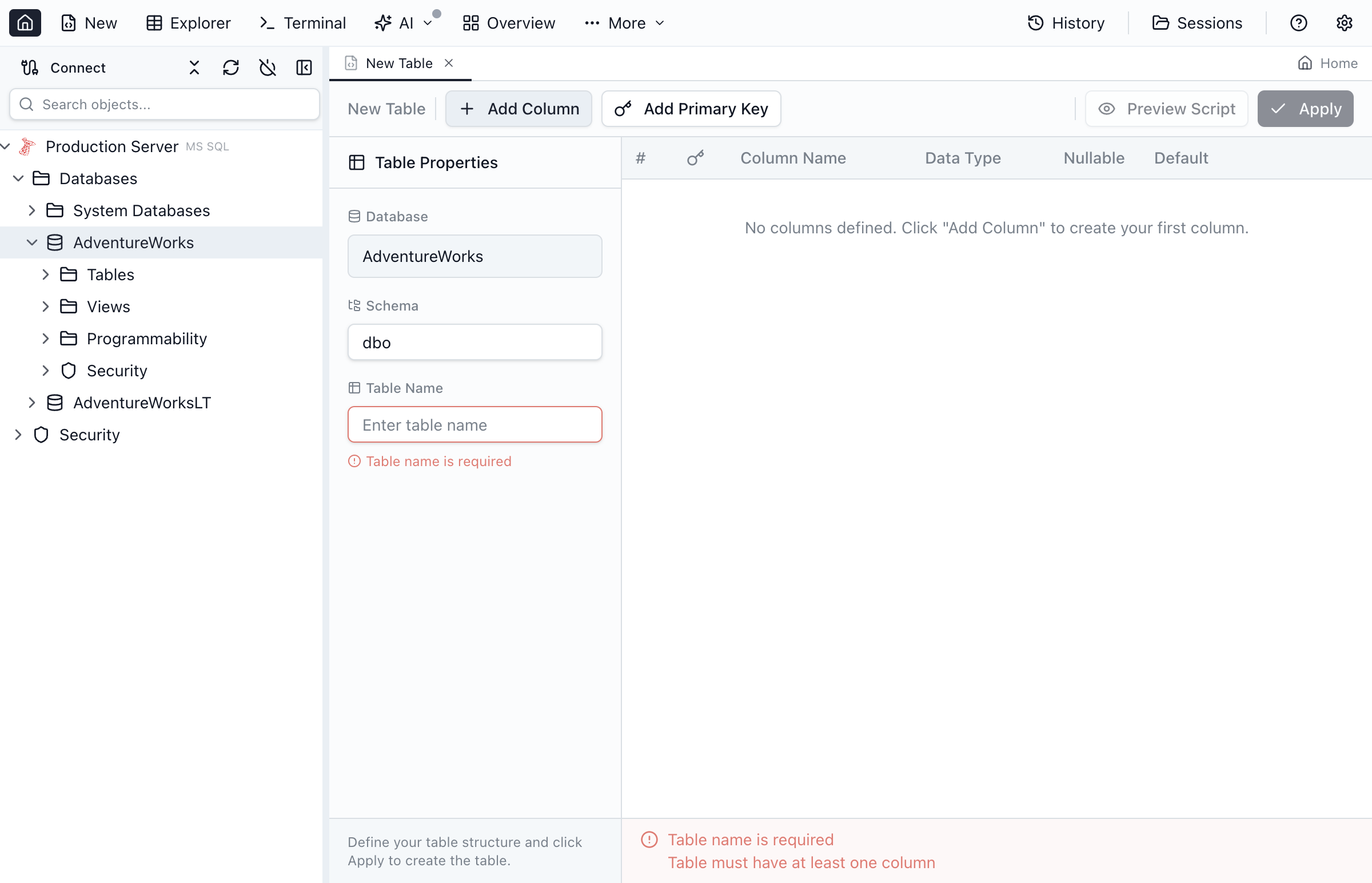1372x883 pixels.
Task: Open settings gear icon
Action: coord(1344,23)
